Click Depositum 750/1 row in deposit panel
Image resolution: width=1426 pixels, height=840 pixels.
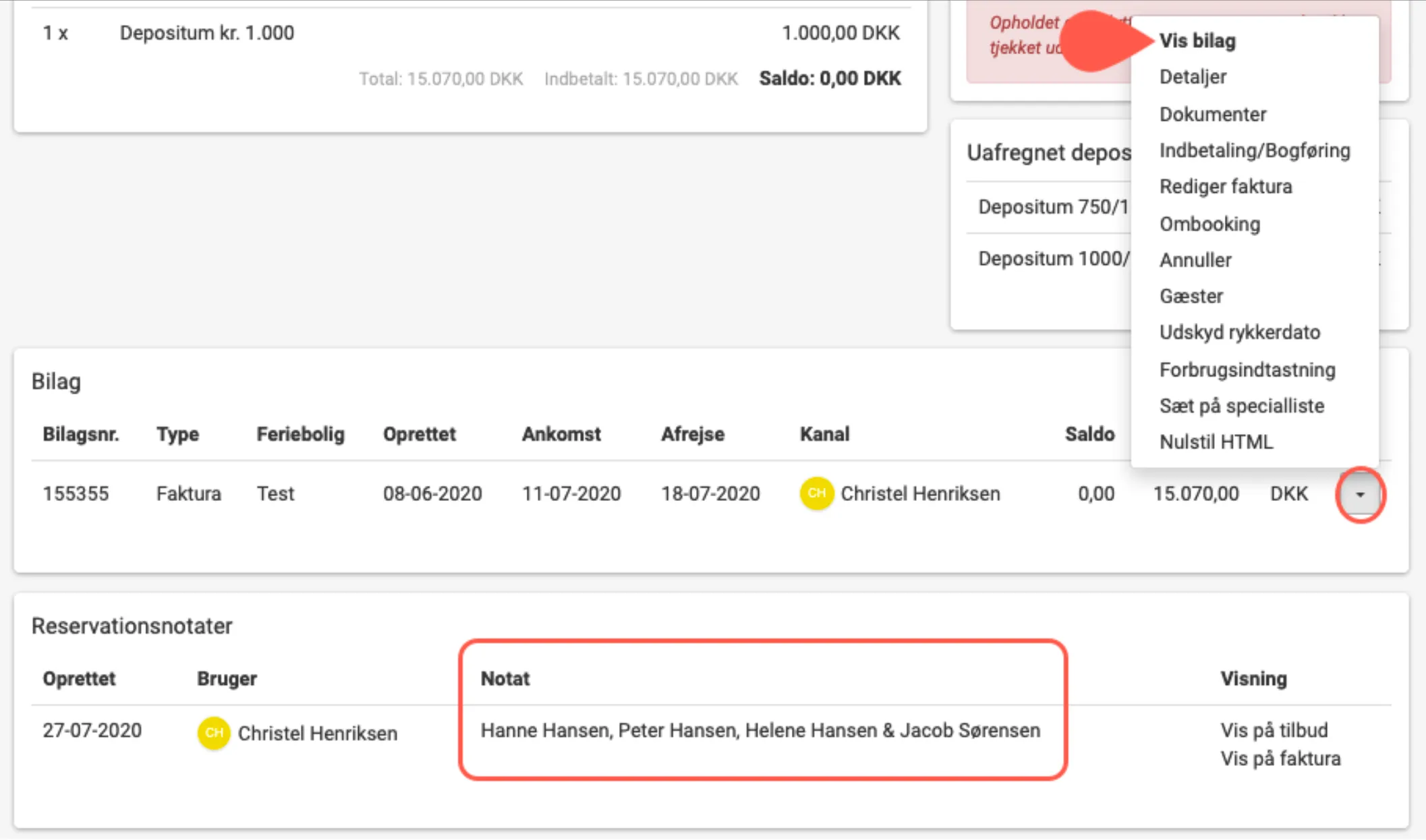1052,207
